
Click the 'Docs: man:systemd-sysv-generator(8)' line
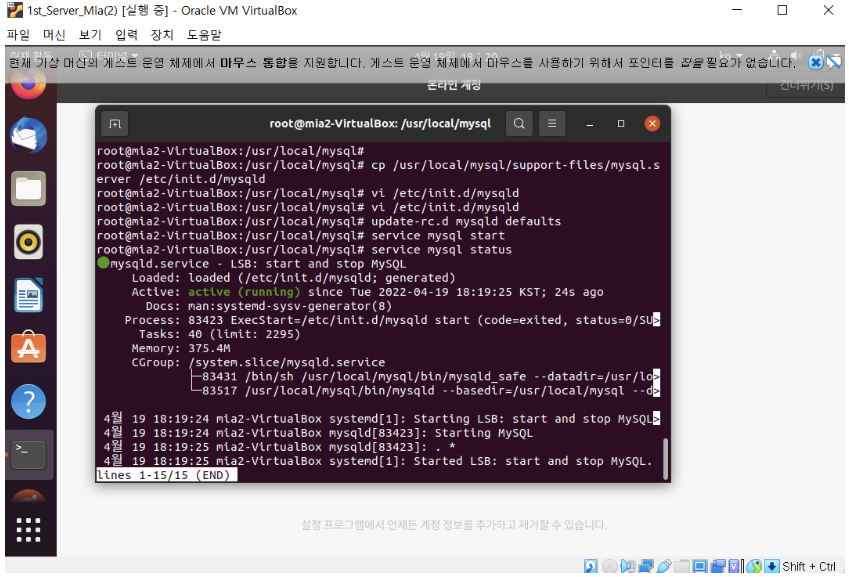[269, 306]
